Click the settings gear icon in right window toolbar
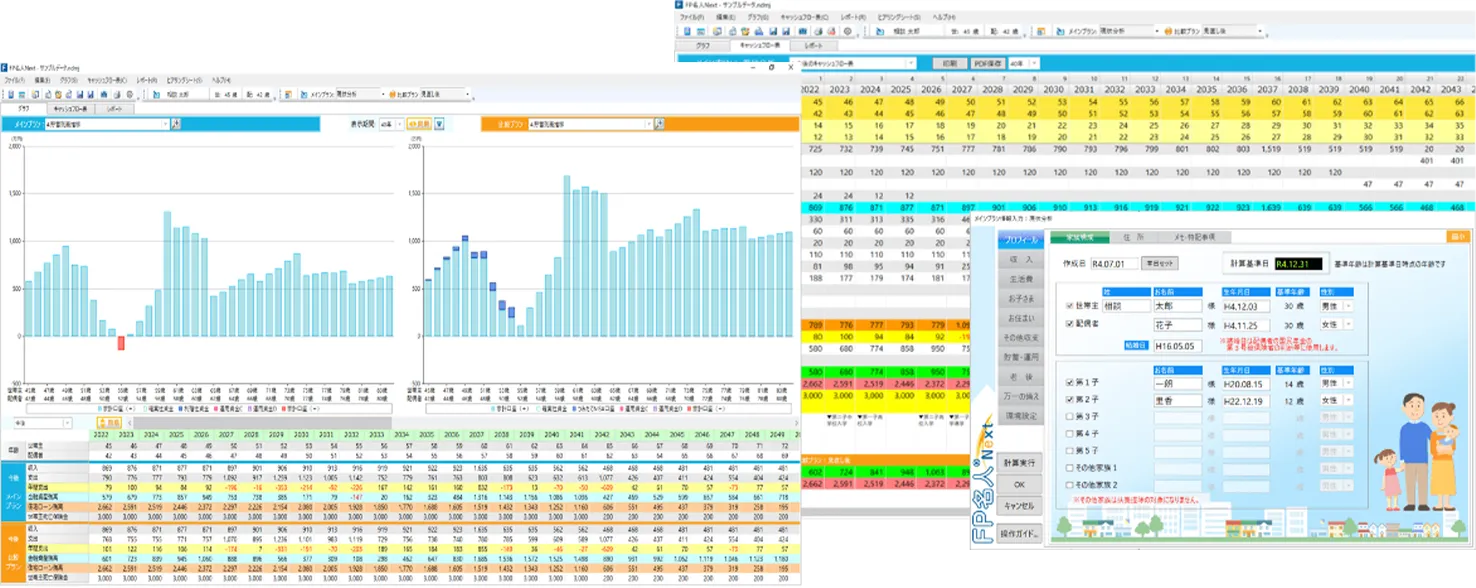This screenshot has width=1476, height=588. tap(847, 31)
